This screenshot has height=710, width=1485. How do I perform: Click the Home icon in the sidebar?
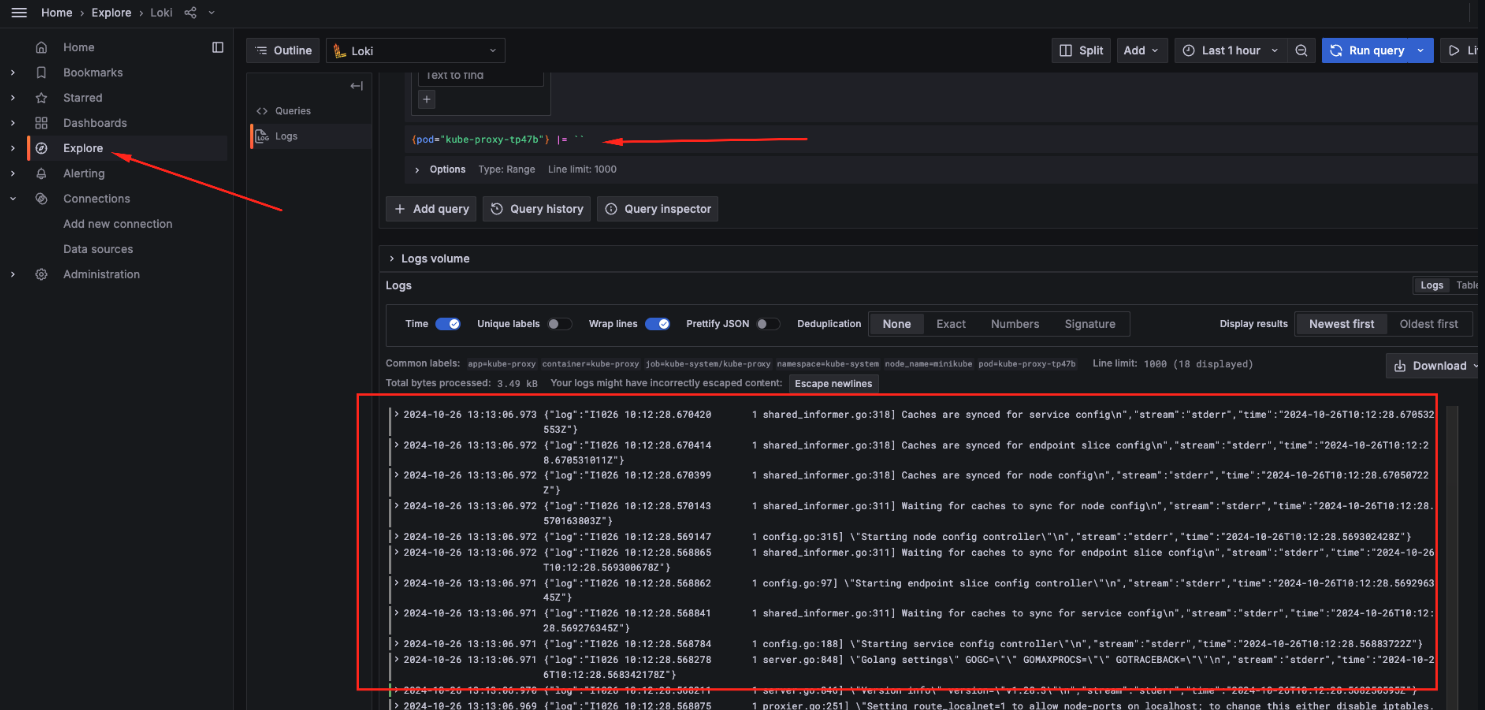click(41, 47)
